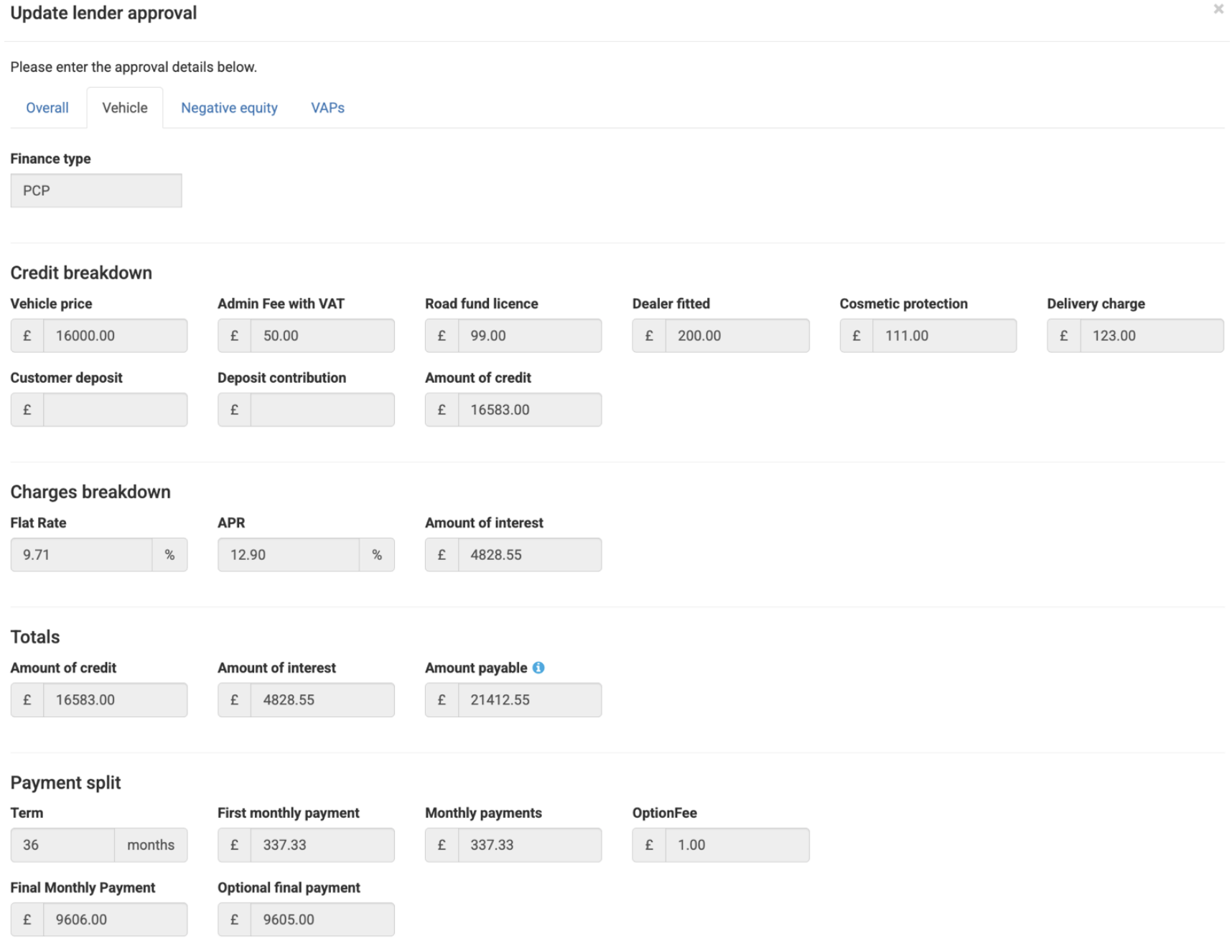The height and width of the screenshot is (952, 1232).
Task: Click the Amount payable info icon
Action: coord(538,668)
